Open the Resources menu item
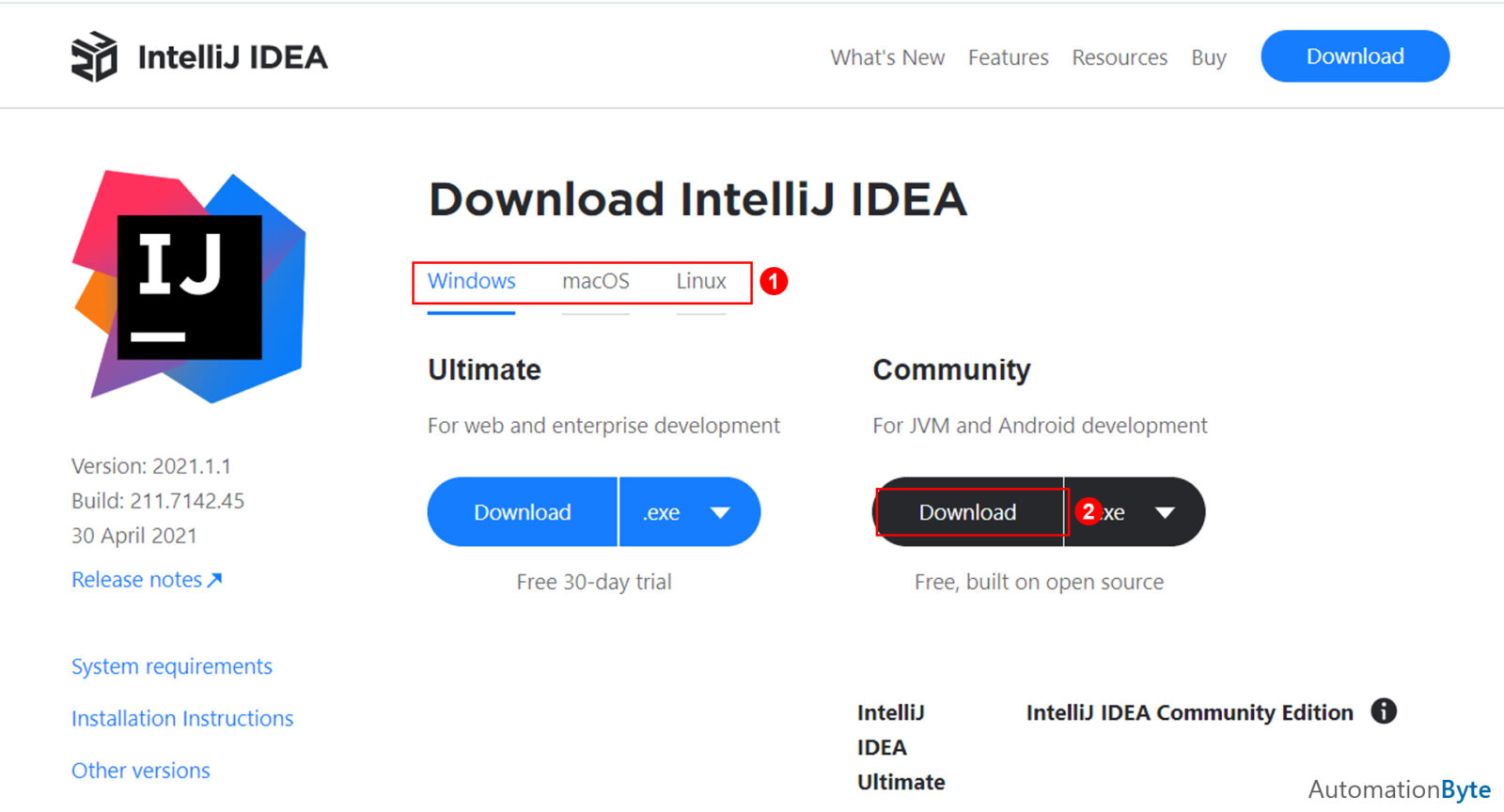 tap(1120, 57)
